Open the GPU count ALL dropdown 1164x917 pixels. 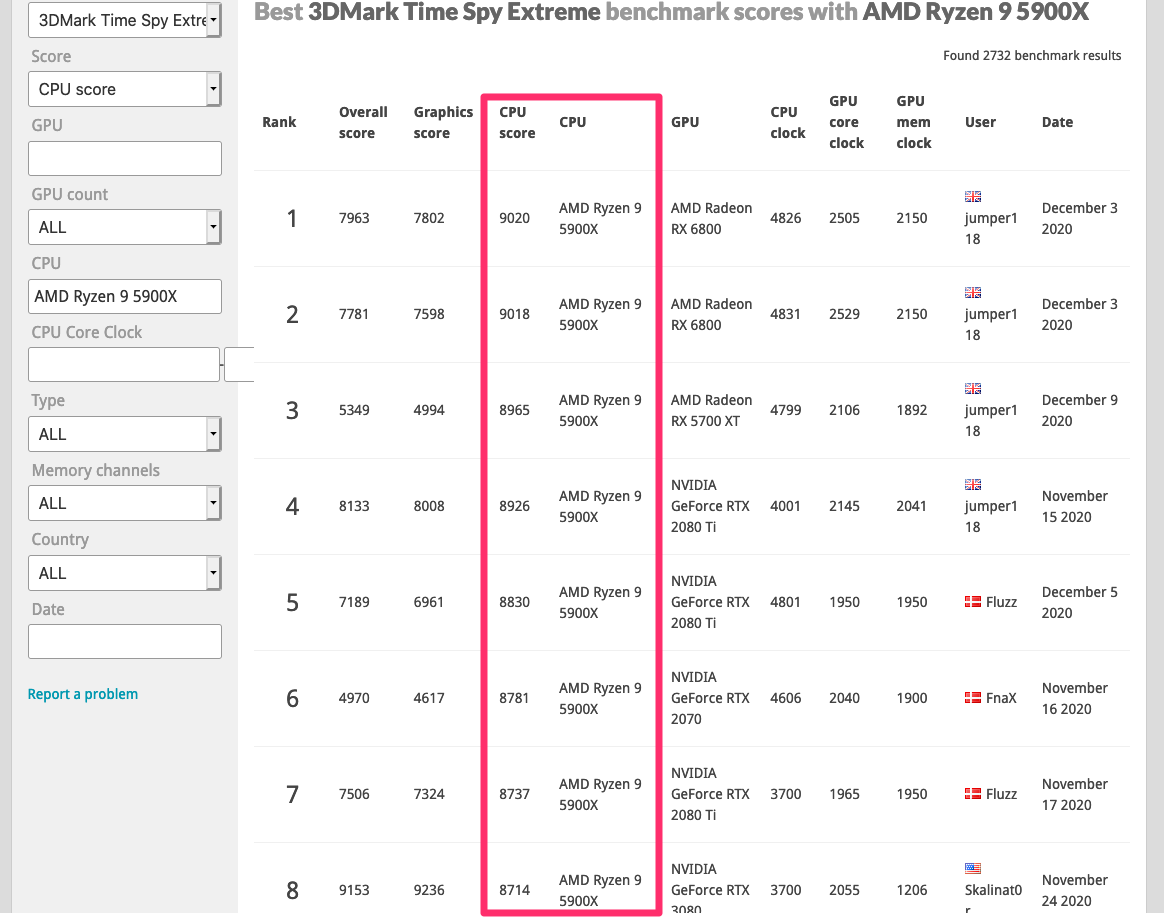click(x=125, y=227)
